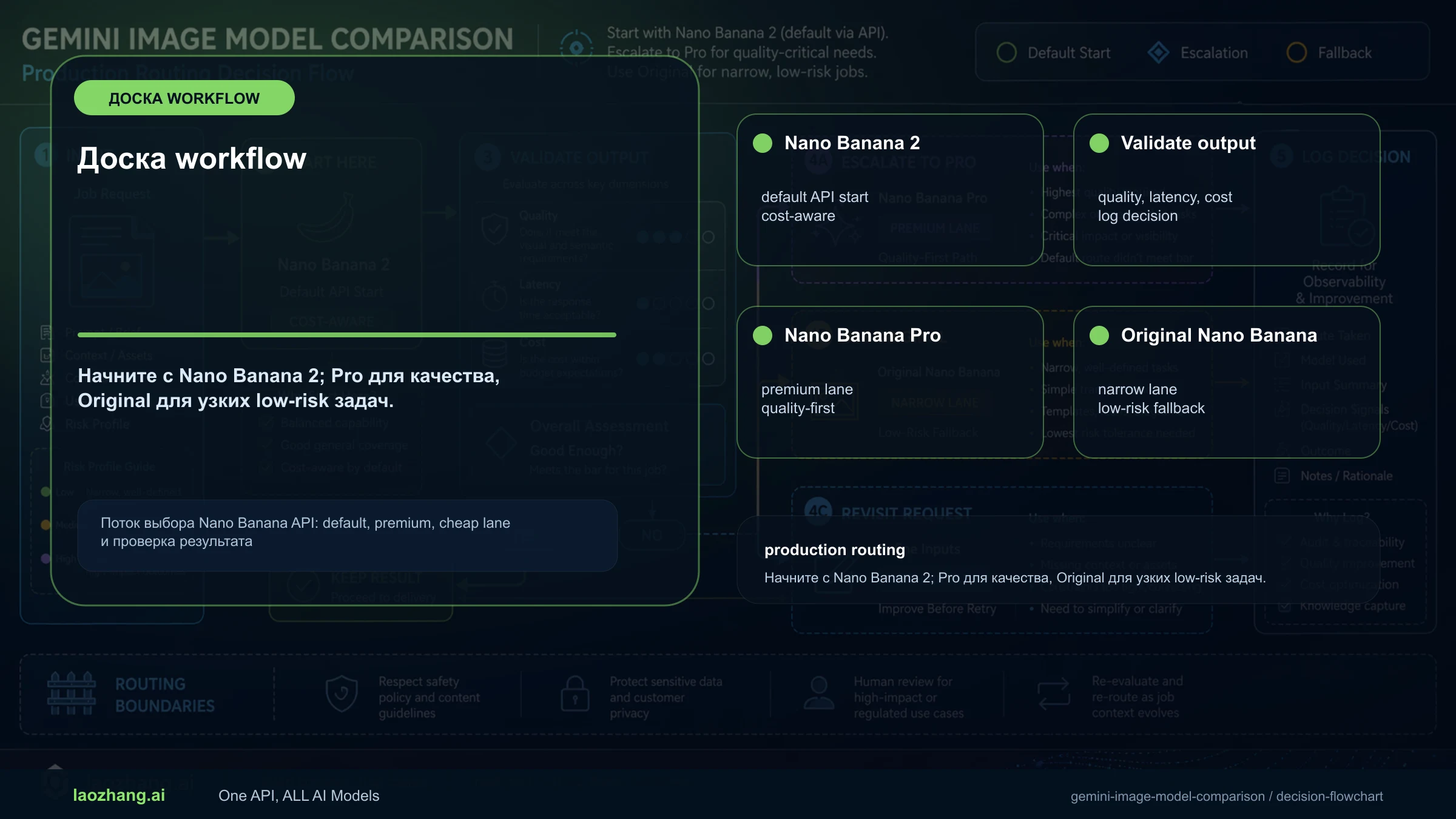Click "Need to simplify or clarify" bullet
1456x819 pixels.
click(x=1105, y=608)
